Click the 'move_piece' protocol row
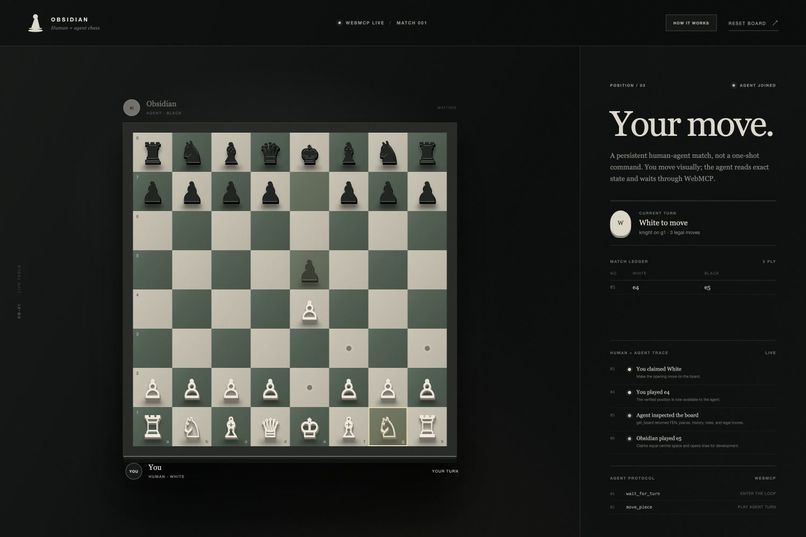The width and height of the screenshot is (806, 537). pyautogui.click(x=692, y=507)
